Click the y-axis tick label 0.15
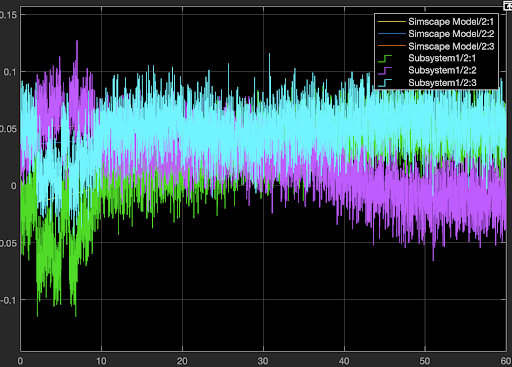Screen dimensions: 512x367 [8, 15]
